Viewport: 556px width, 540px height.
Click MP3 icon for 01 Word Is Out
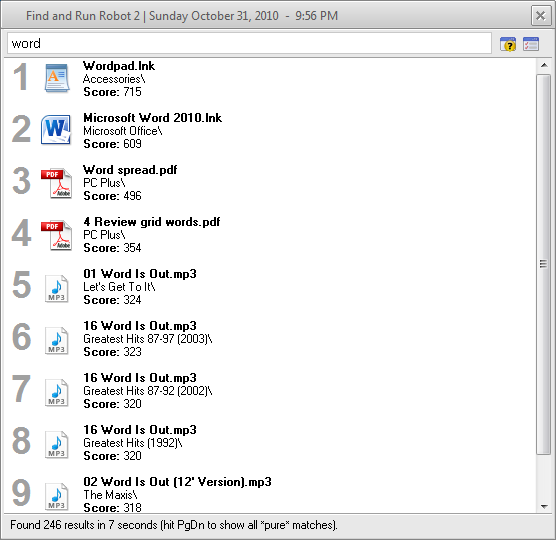pyautogui.click(x=56, y=288)
